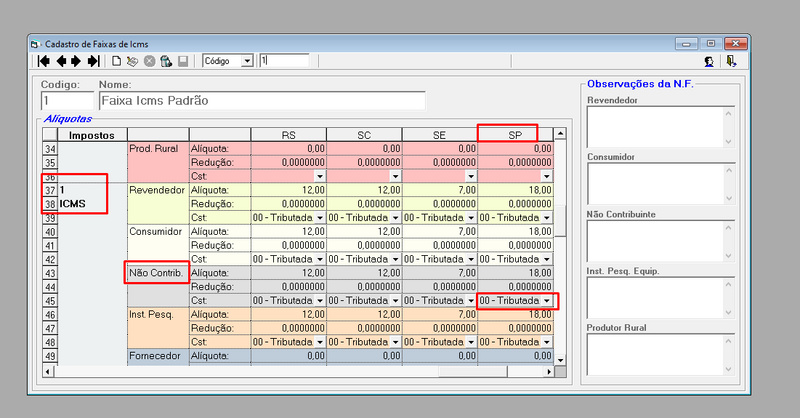Click the Impostos column header
This screenshot has width=800, height=418.
pyautogui.click(x=92, y=135)
